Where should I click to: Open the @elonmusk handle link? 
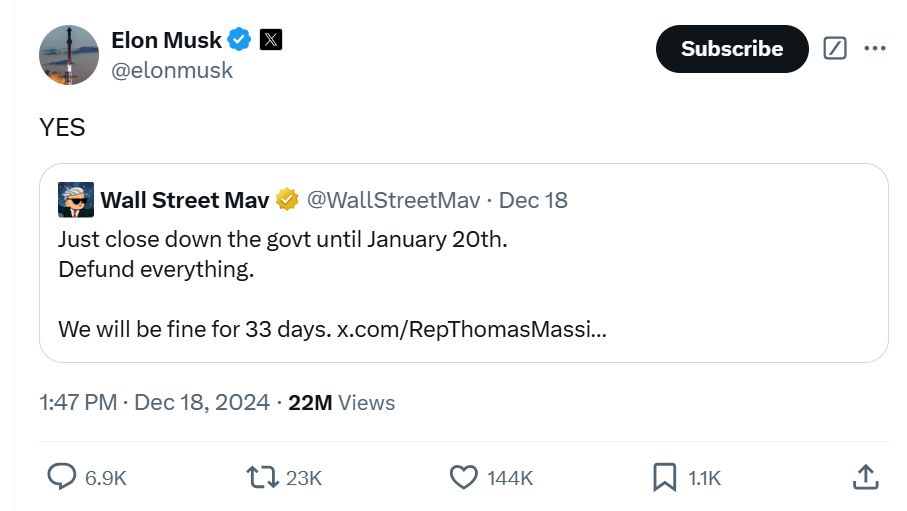coord(172,70)
